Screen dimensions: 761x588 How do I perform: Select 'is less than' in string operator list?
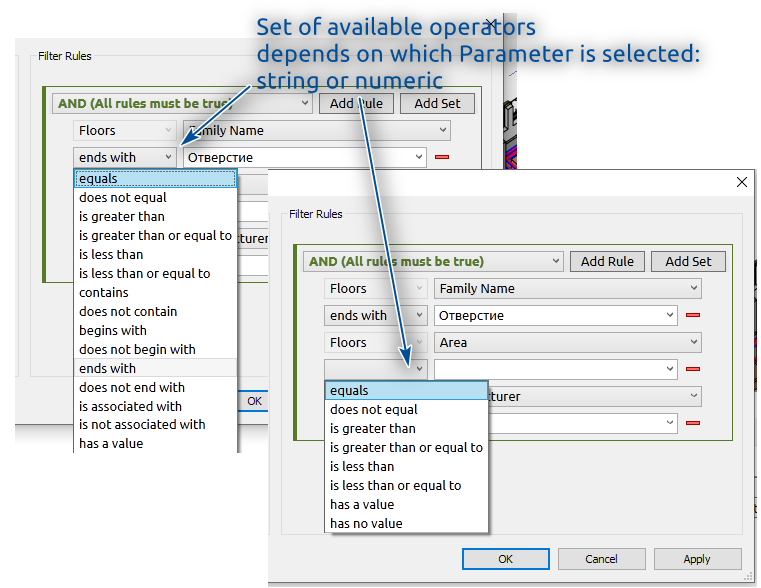pyautogui.click(x=155, y=254)
